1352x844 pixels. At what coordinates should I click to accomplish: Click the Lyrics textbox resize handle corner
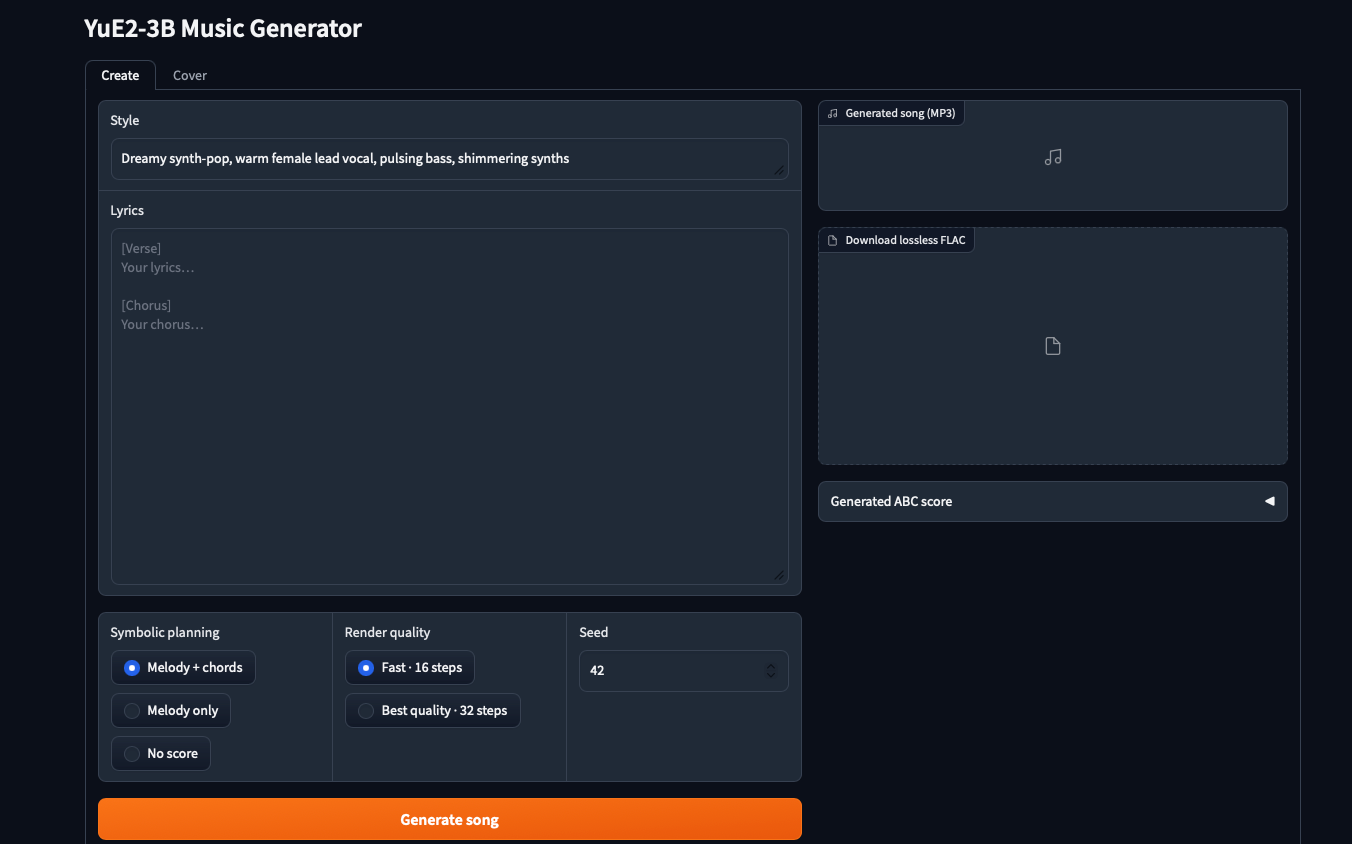coord(778,575)
